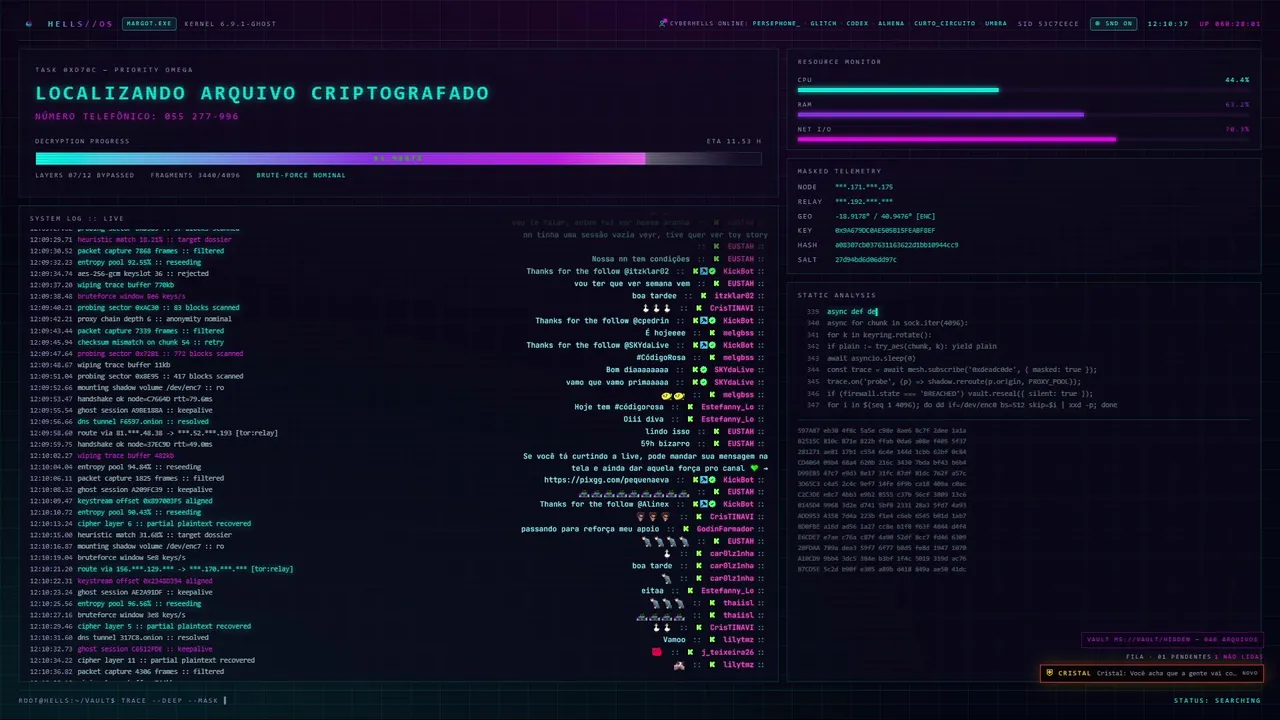The width and height of the screenshot is (1280, 720).
Task: Click the FRAGMENTS 3440/4096 label
Action: point(195,175)
